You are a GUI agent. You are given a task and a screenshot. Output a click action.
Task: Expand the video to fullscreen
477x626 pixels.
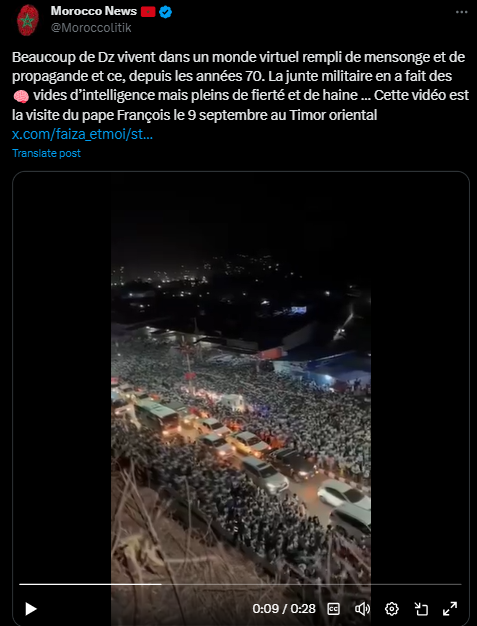coord(450,609)
